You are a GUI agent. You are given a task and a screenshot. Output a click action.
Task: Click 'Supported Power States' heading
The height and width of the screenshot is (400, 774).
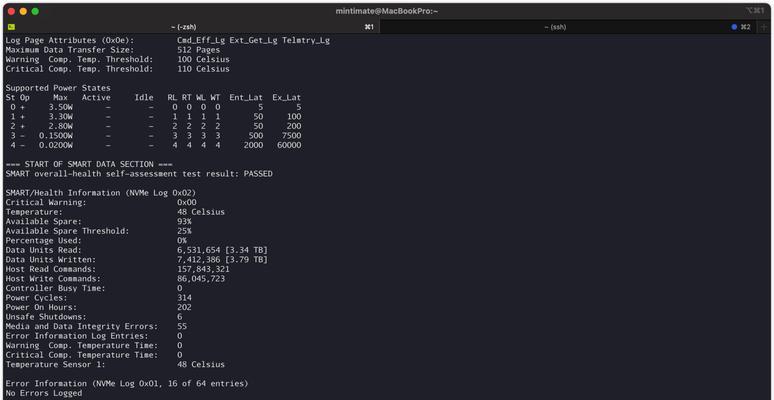58,88
